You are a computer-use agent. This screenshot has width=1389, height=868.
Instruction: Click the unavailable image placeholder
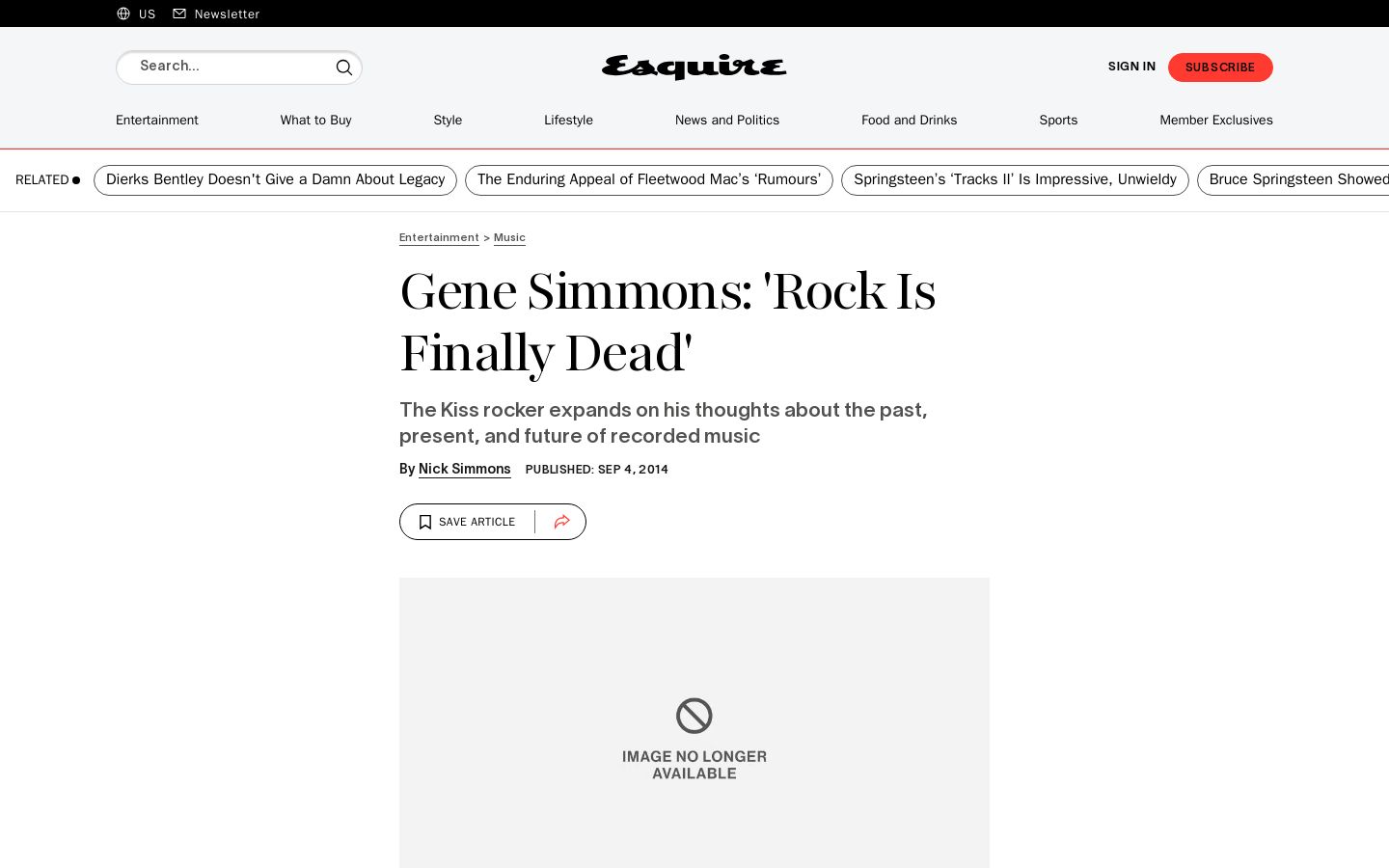click(x=694, y=722)
